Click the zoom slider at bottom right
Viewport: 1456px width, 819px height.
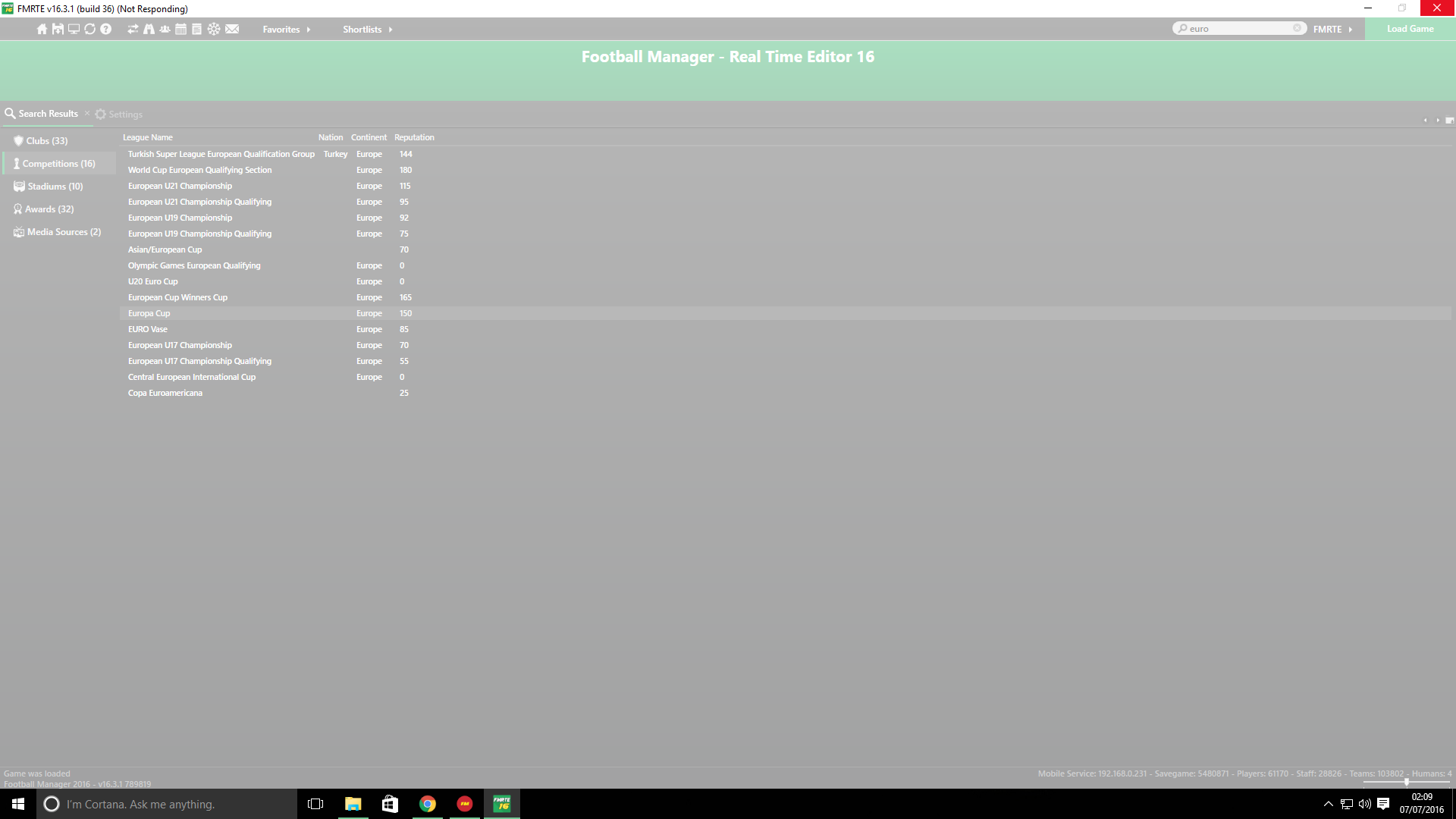1406,782
